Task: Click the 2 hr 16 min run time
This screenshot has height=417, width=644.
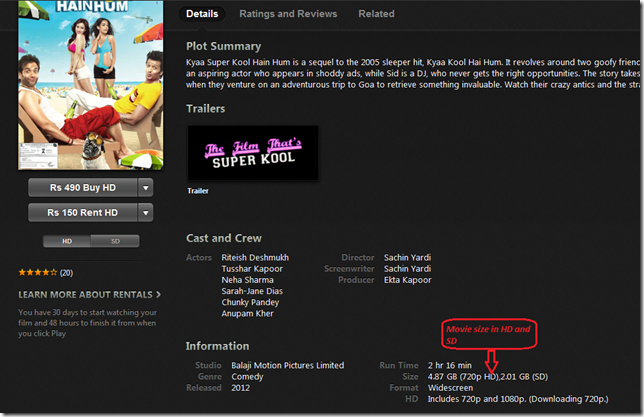Action: 450,365
